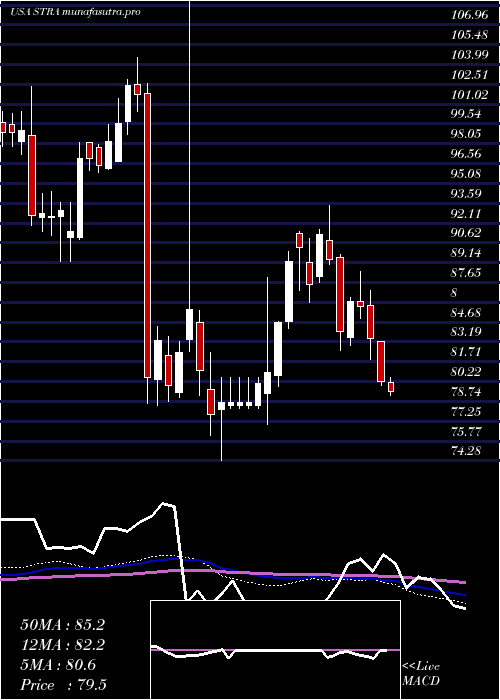Click the 93.59 price axis label
Viewport: 500px width, 700px height.
pos(466,193)
